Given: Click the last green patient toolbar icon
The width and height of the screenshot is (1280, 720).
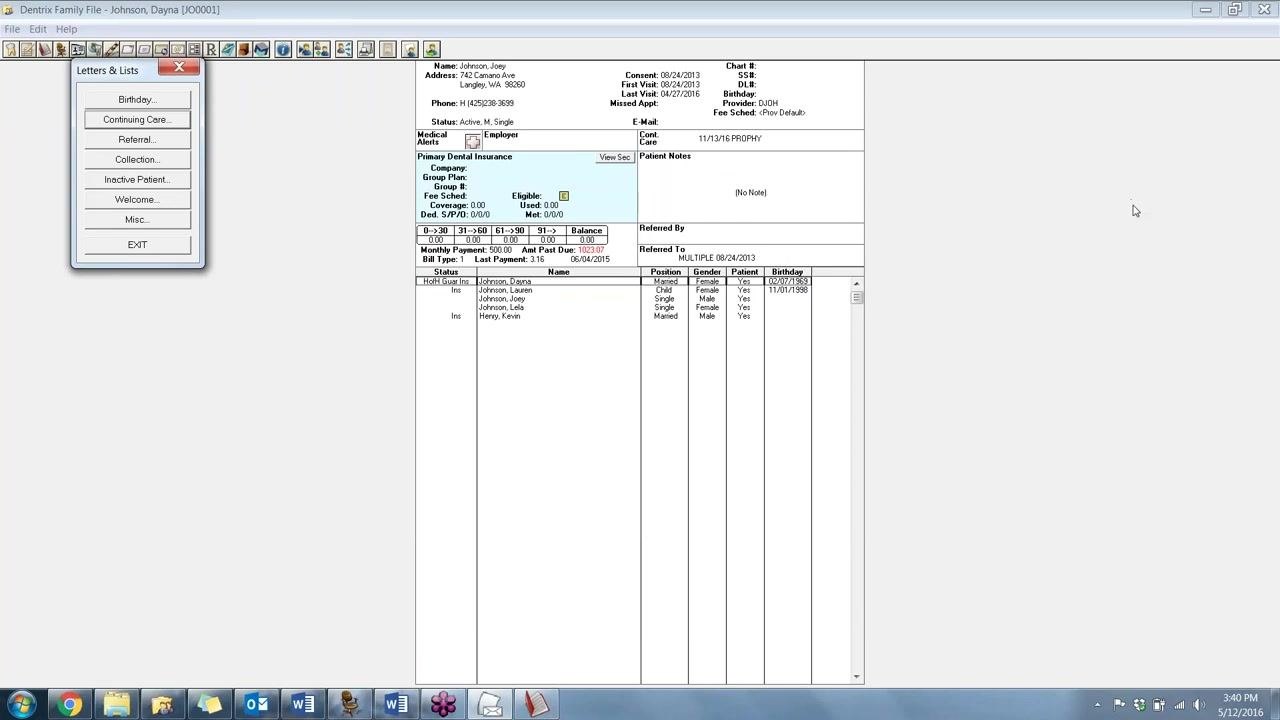Looking at the screenshot, I should pos(432,49).
